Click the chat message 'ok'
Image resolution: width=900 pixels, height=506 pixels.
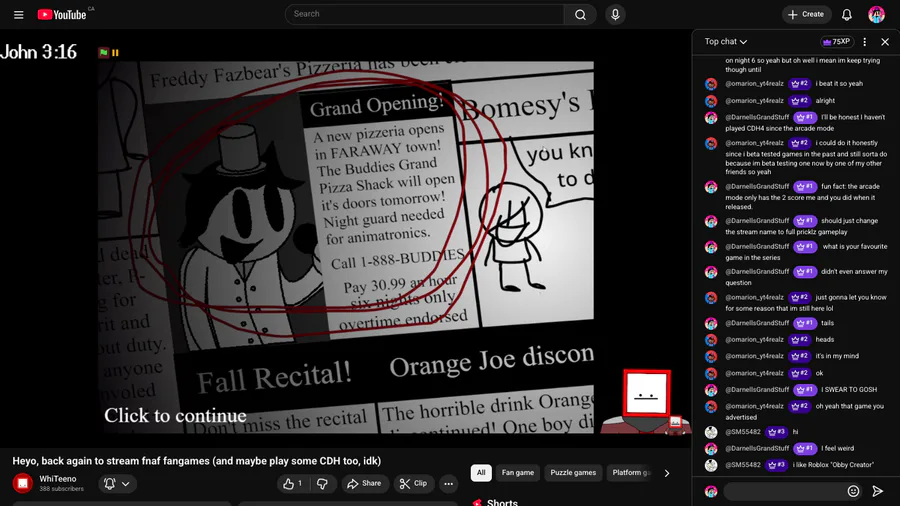coord(819,373)
